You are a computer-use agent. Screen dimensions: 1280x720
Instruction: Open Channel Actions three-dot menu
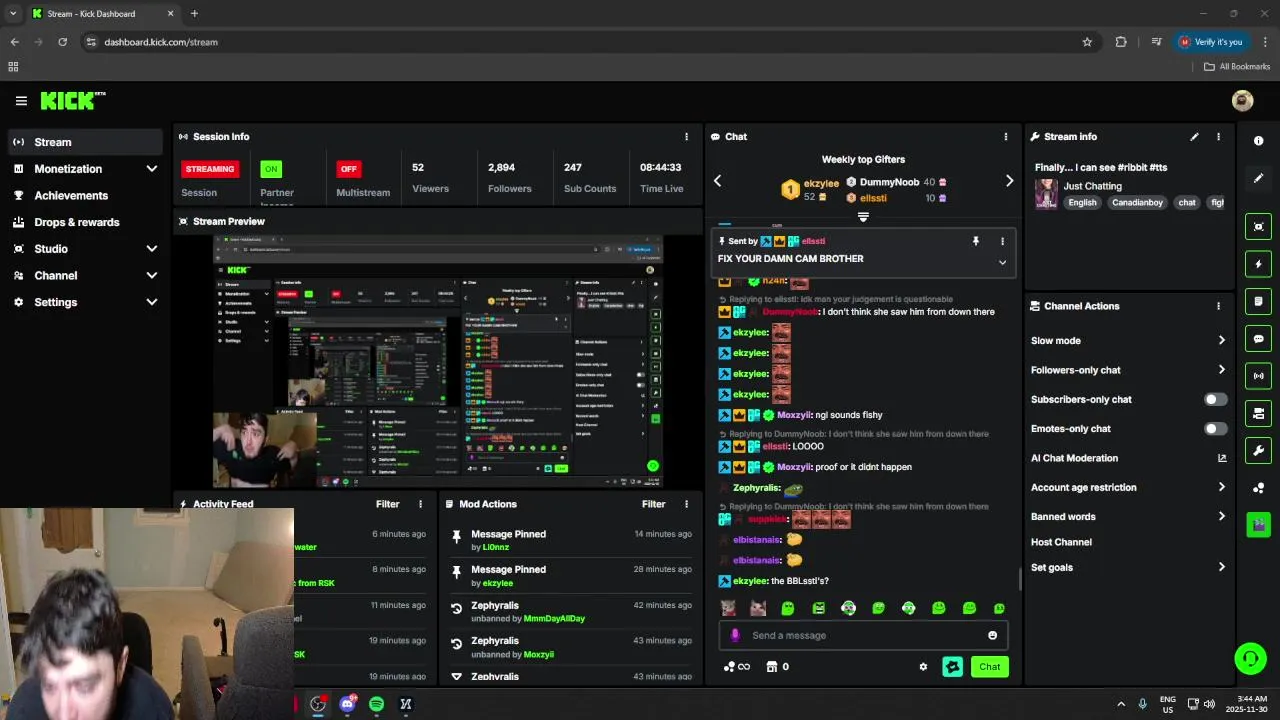coord(1218,306)
